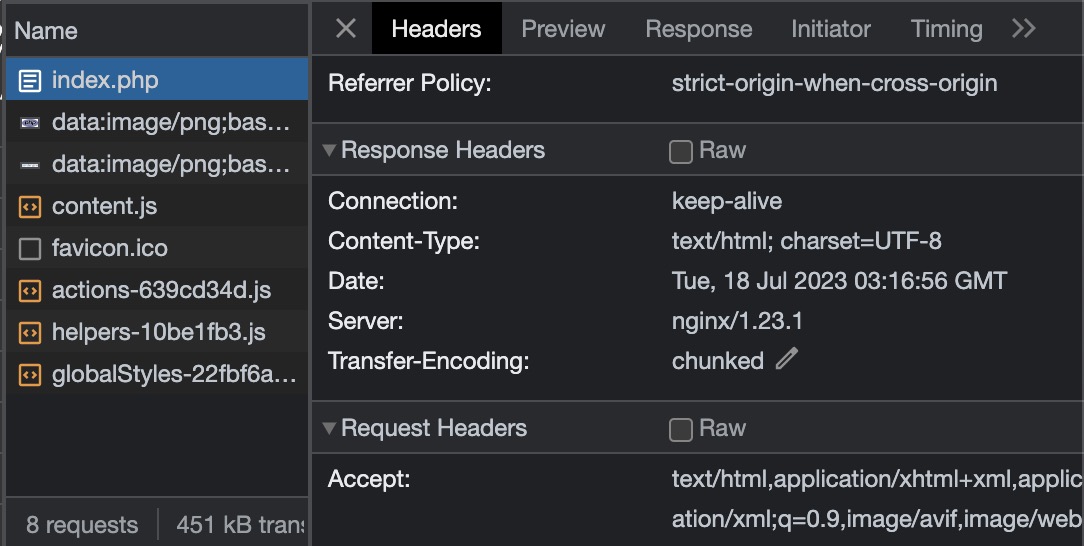Collapse the Response Headers section
The height and width of the screenshot is (546, 1084).
(x=329, y=151)
